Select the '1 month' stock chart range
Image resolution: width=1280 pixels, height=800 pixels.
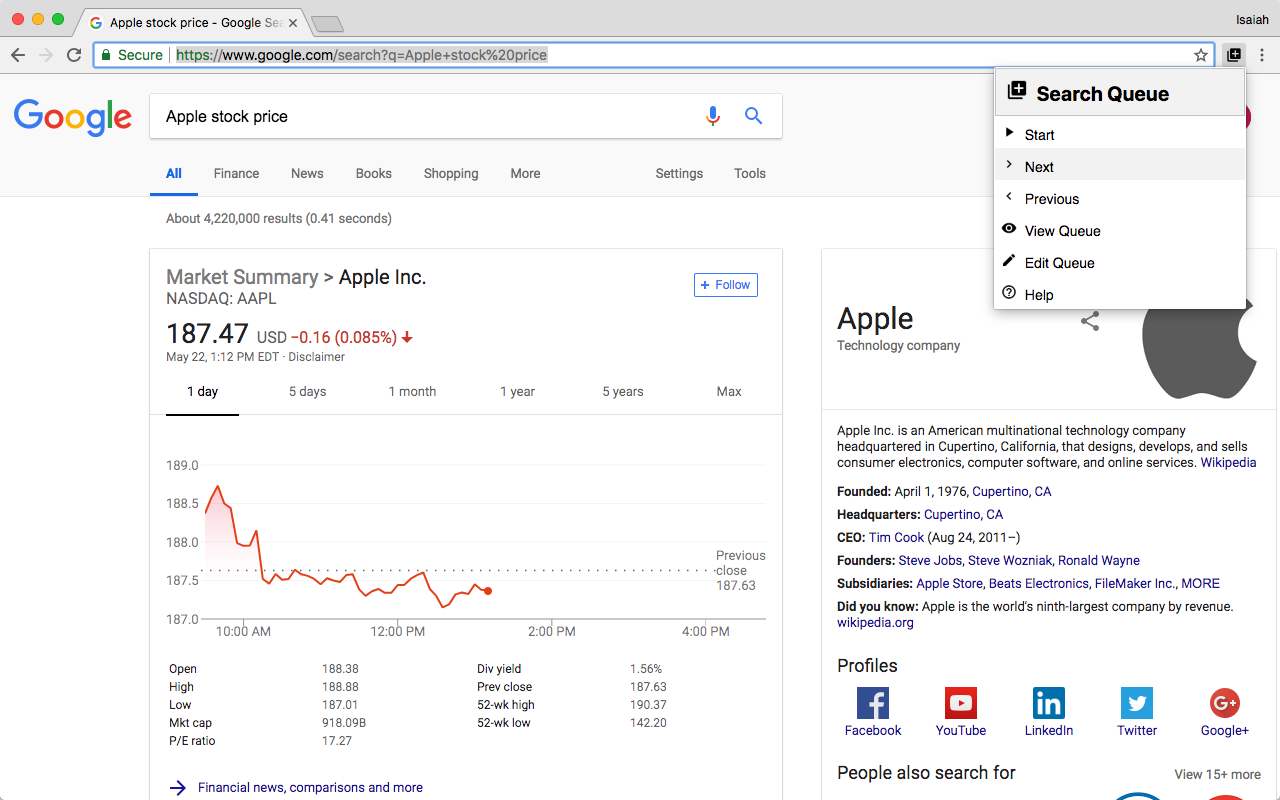(412, 391)
